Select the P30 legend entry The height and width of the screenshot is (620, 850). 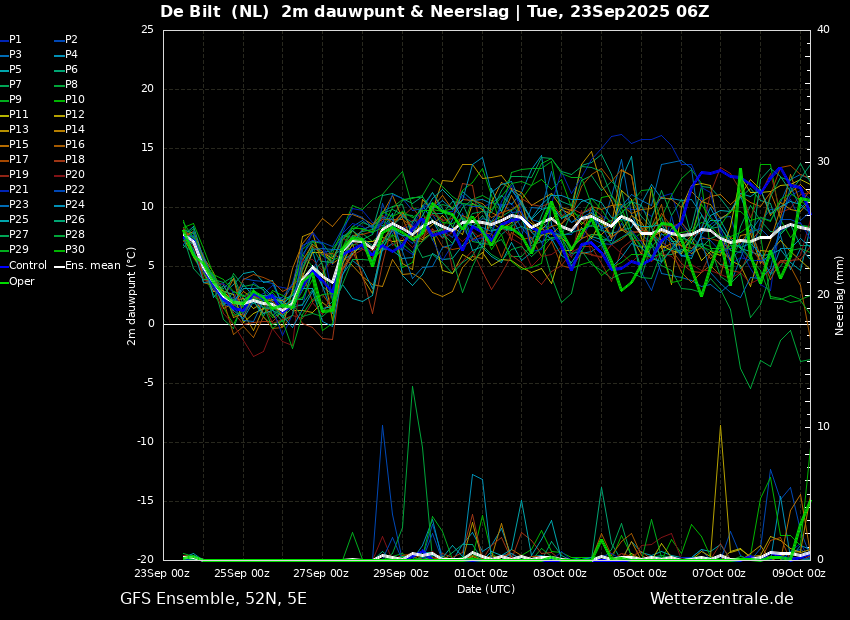coord(74,250)
